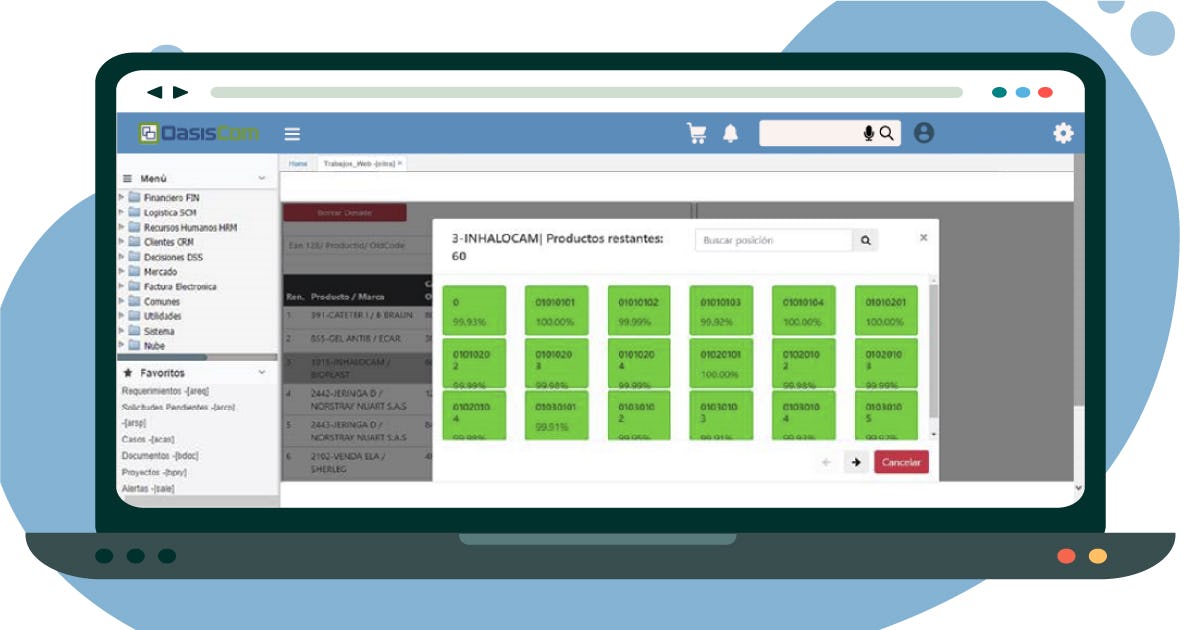Image resolution: width=1200 pixels, height=630 pixels.
Task: Click the browser forward arrow
Action: tap(180, 92)
